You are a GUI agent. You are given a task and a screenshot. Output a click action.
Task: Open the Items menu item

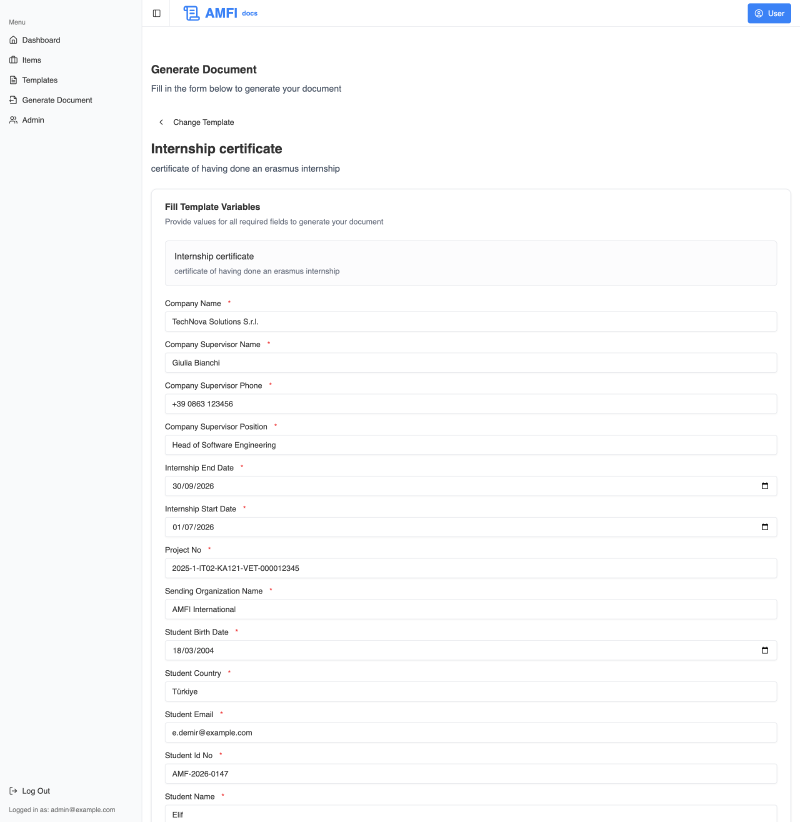click(x=71, y=60)
